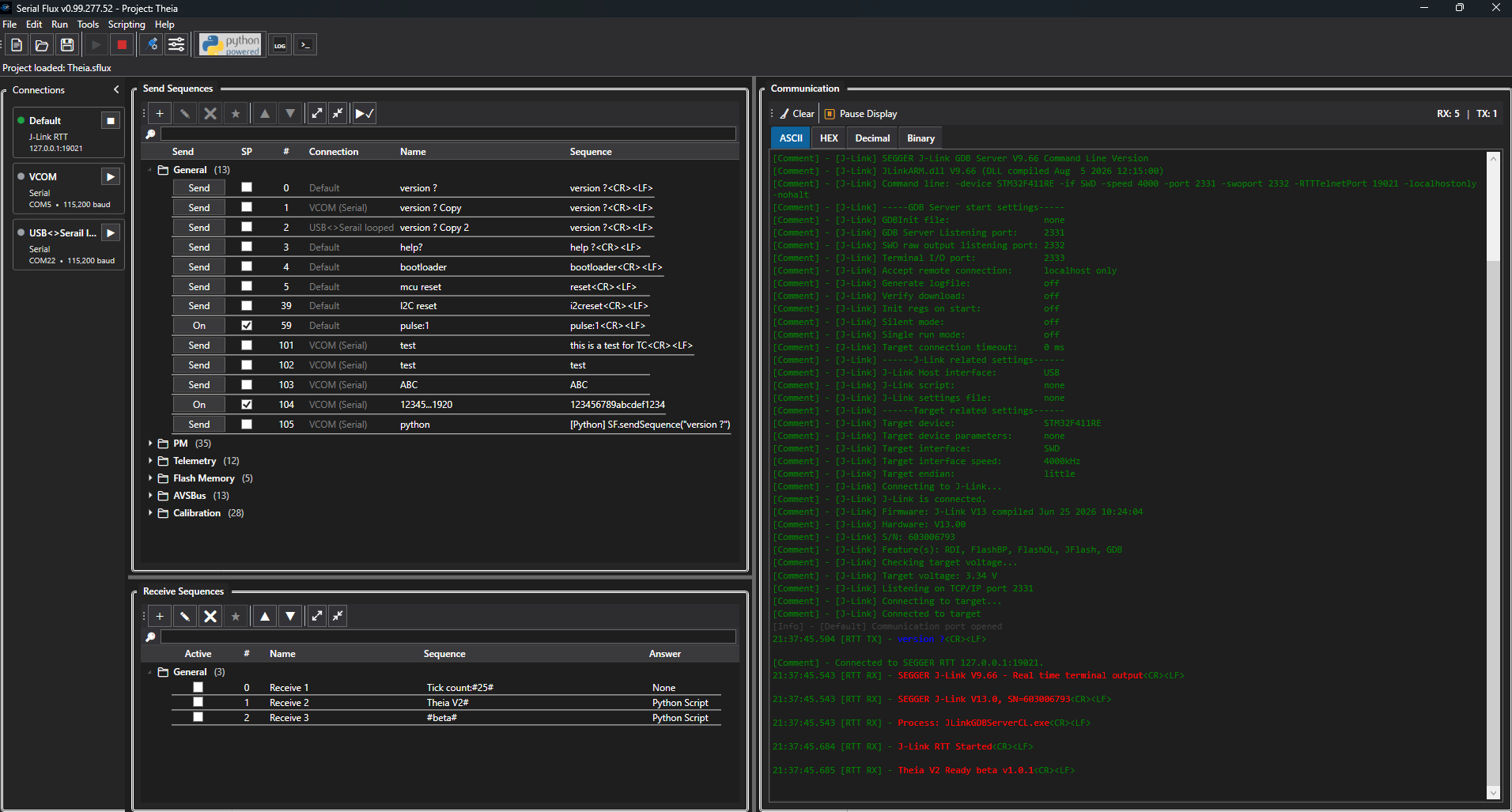This screenshot has height=812, width=1512.
Task: Click the red stop button in main toolbar
Action: pos(122,45)
